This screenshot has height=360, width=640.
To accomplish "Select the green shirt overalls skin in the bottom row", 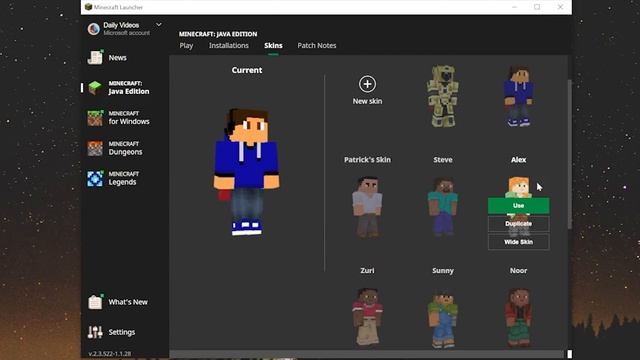I will (443, 318).
